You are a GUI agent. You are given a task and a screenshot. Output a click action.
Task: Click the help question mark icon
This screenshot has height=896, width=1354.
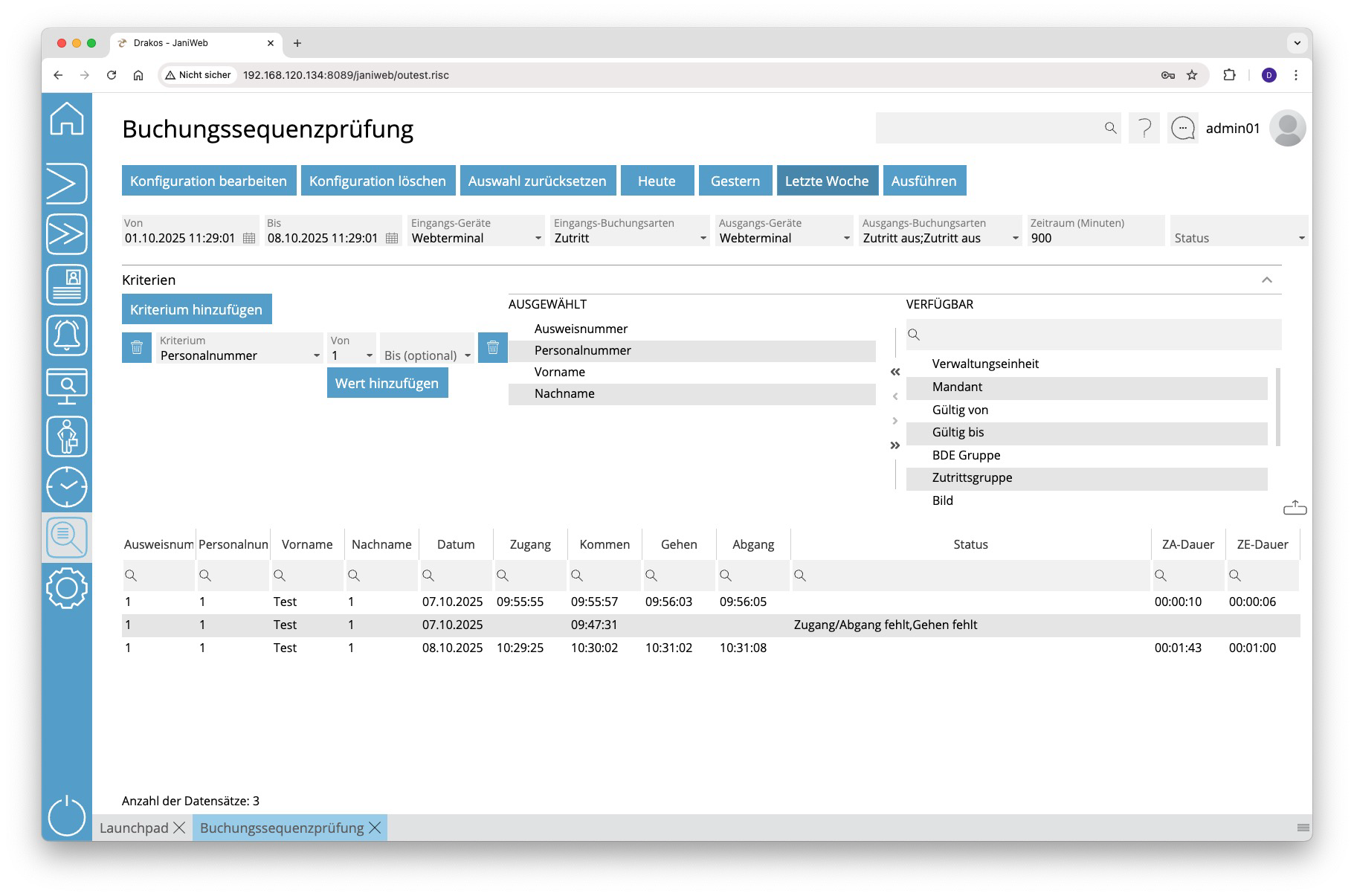pos(1144,129)
